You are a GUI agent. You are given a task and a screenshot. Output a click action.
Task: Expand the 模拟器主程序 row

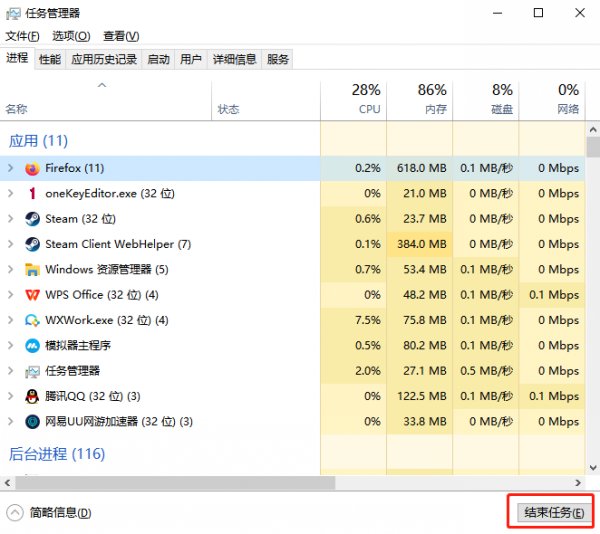[x=11, y=345]
